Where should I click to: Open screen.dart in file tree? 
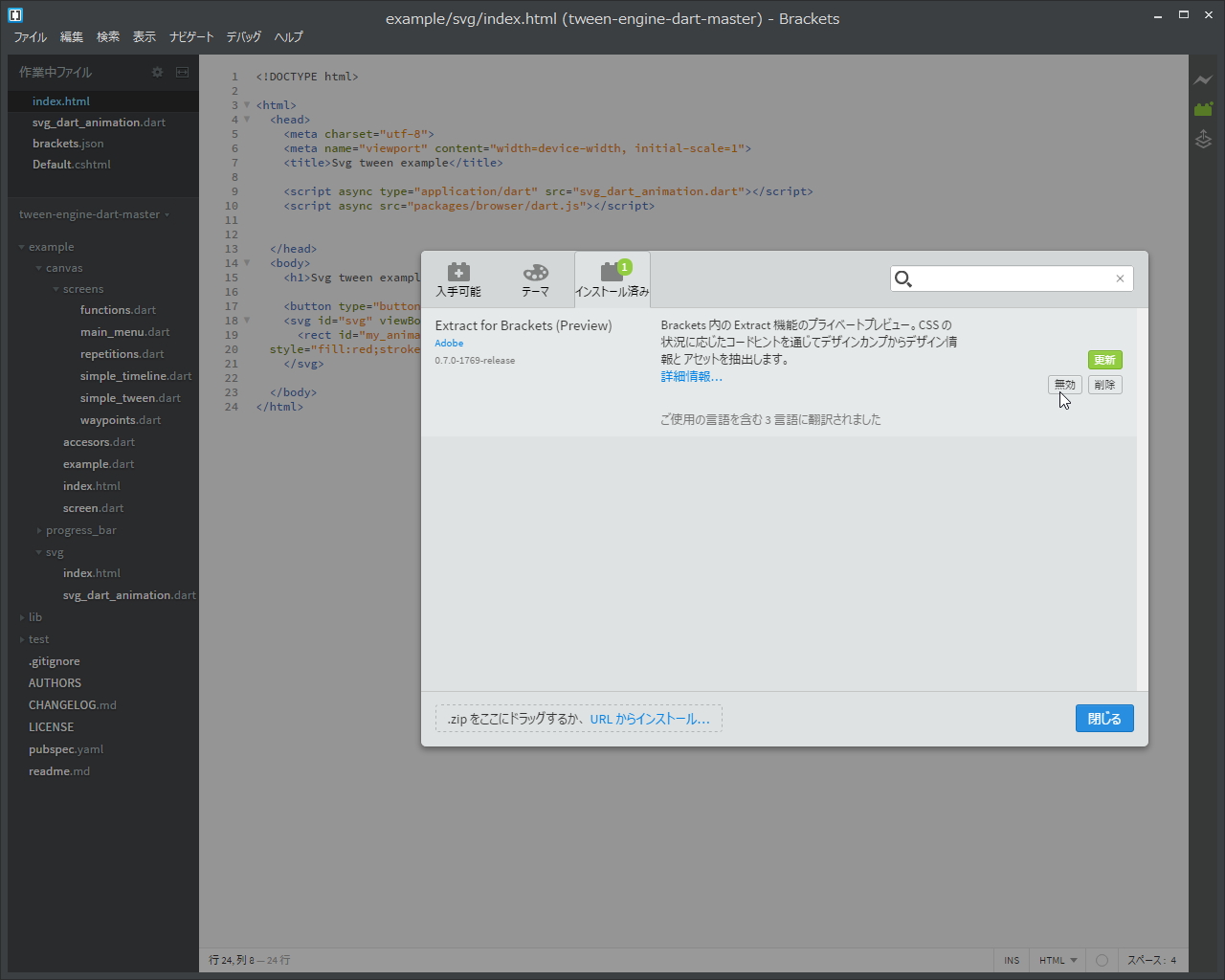pos(93,508)
